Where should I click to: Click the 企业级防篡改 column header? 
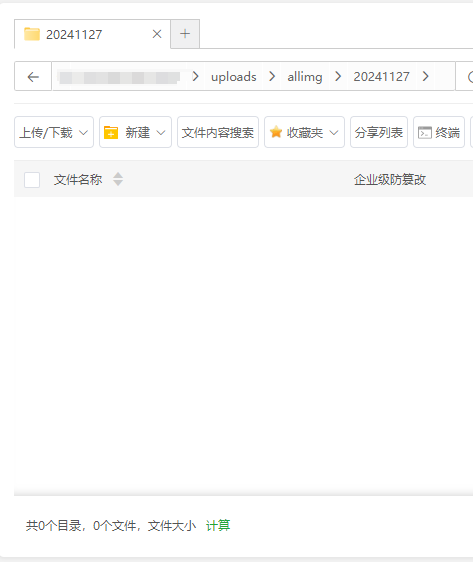point(390,180)
